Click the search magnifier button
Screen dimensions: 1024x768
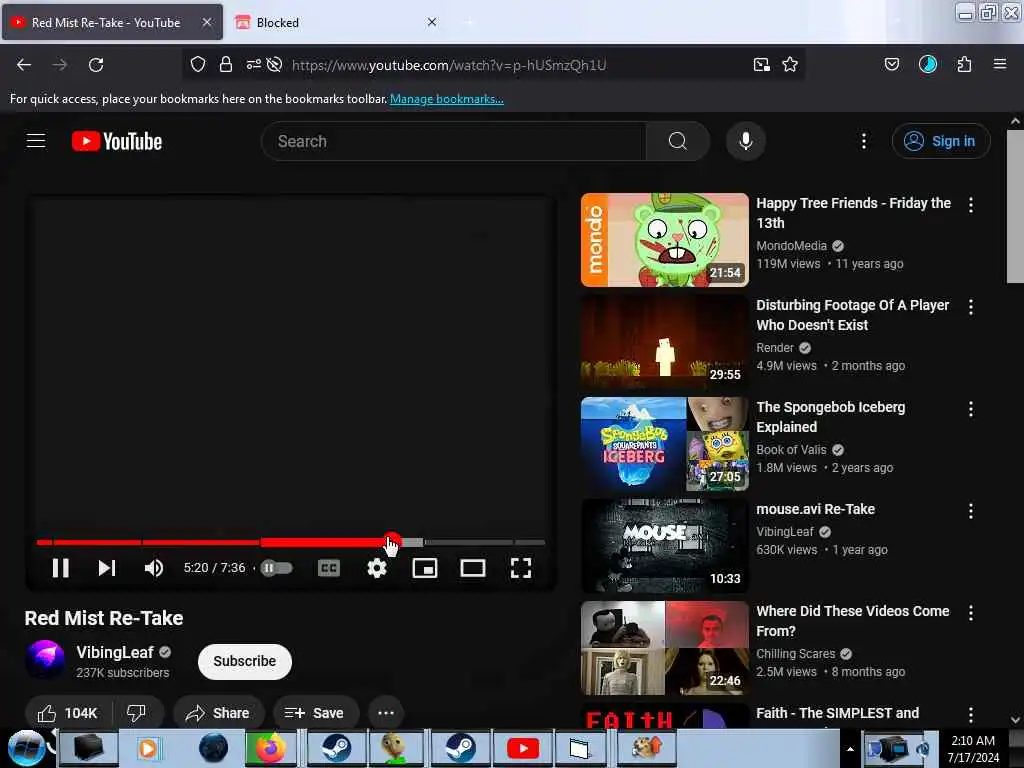(678, 141)
